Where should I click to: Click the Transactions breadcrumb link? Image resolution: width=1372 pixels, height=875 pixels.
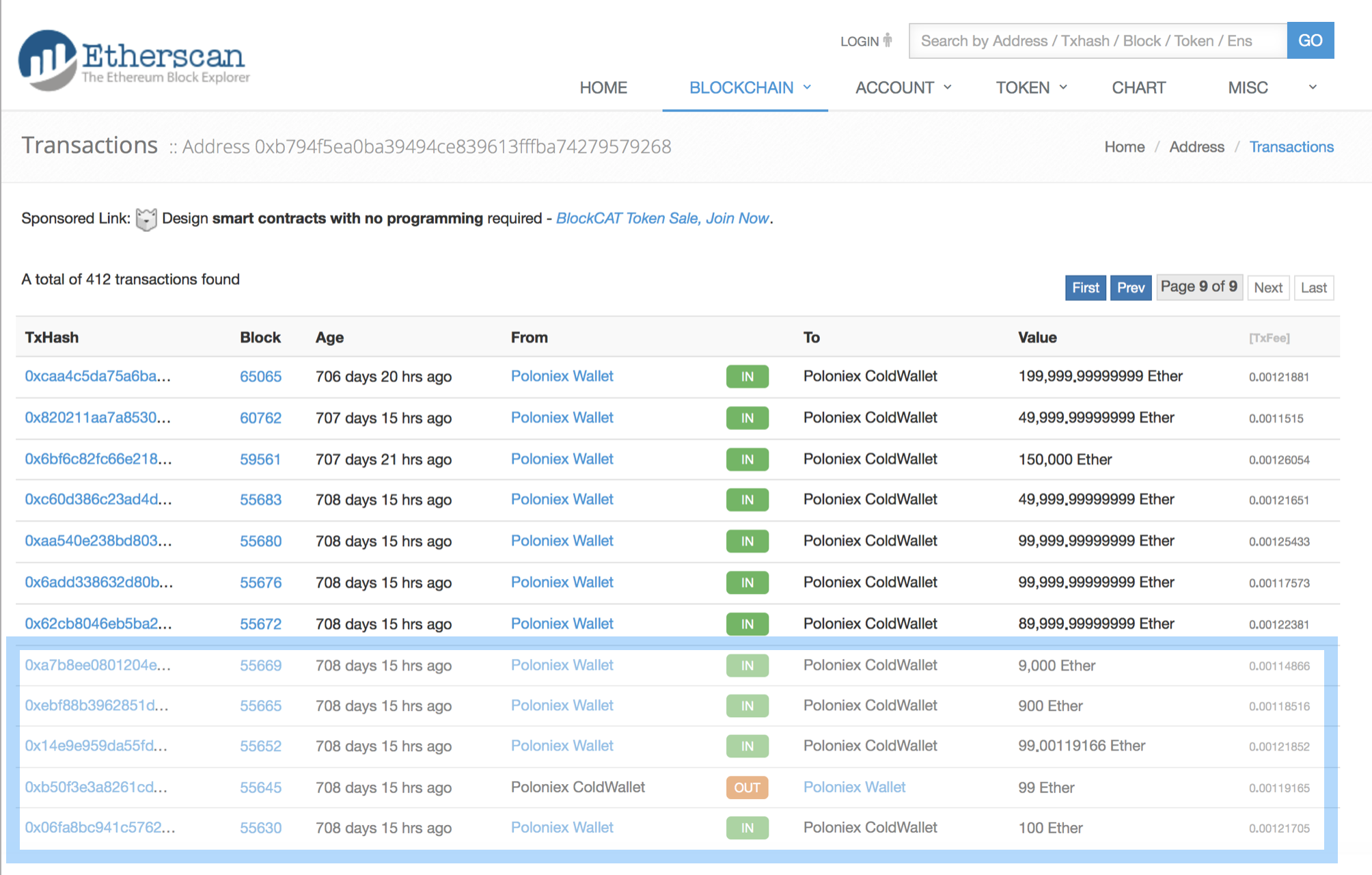pyautogui.click(x=1291, y=147)
